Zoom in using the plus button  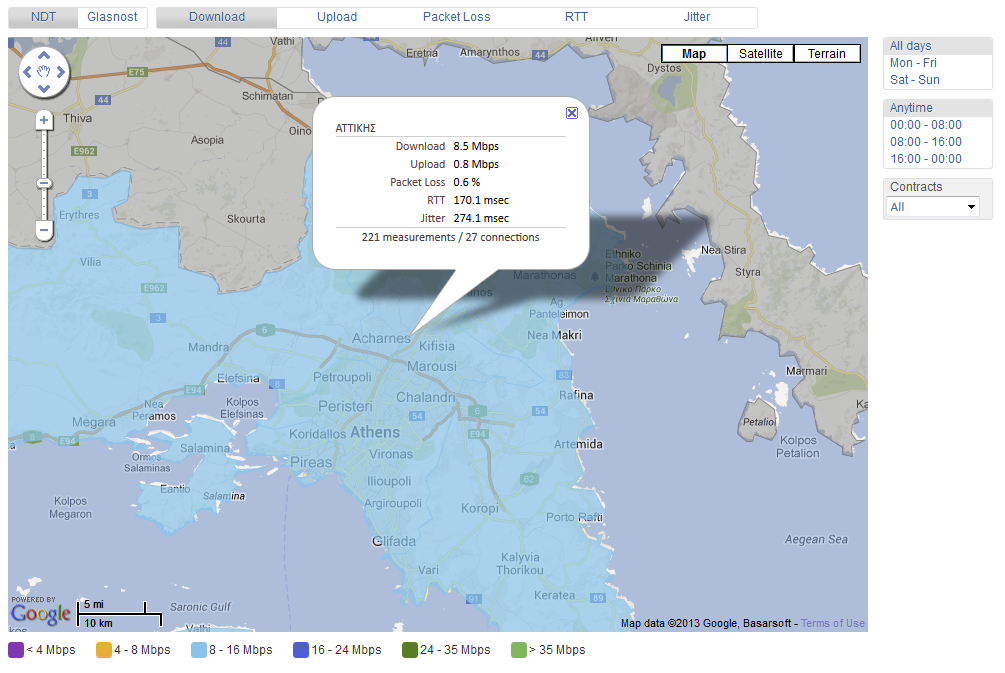44,120
